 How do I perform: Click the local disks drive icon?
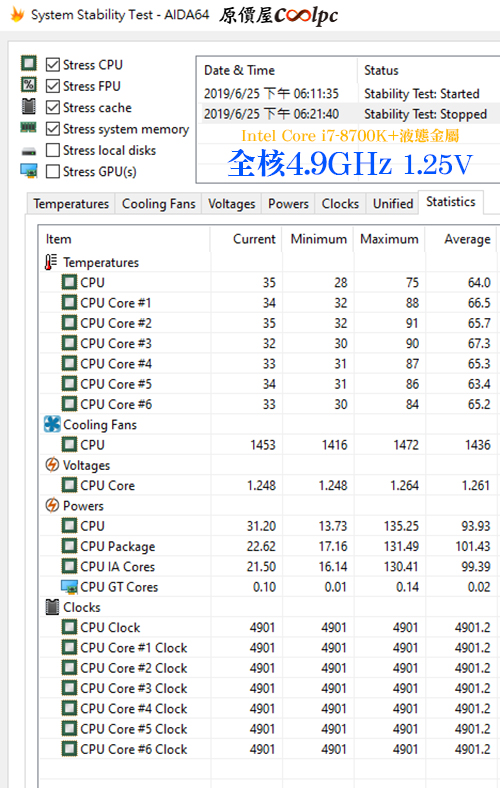coord(29,151)
